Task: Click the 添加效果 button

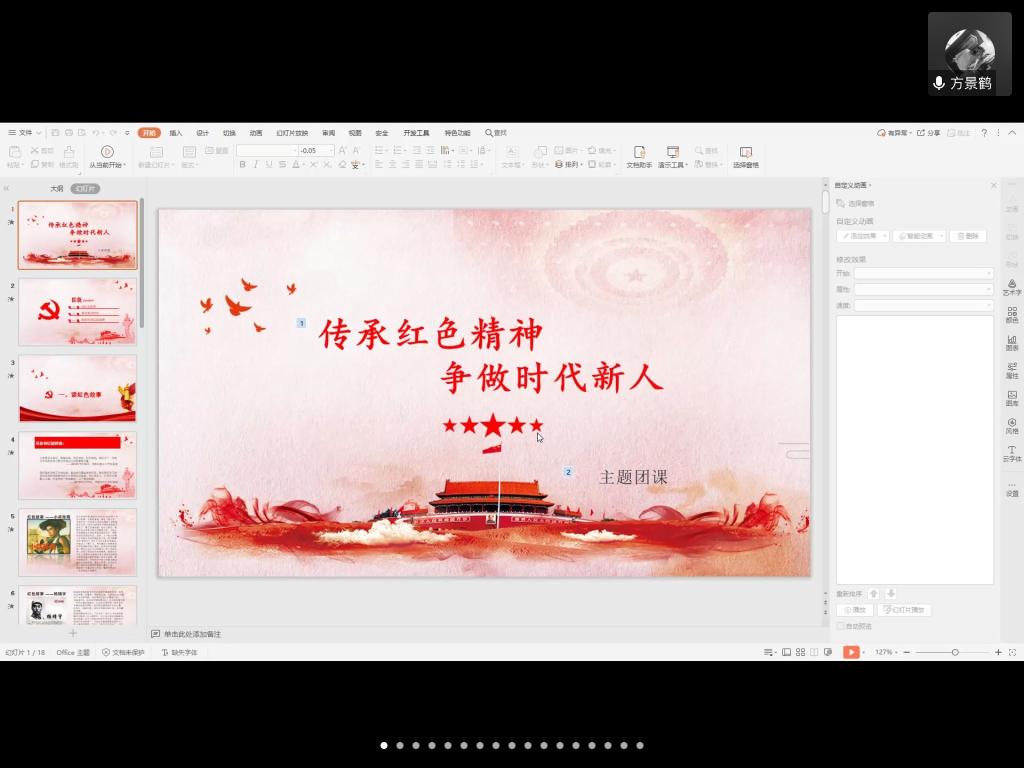Action: click(863, 236)
